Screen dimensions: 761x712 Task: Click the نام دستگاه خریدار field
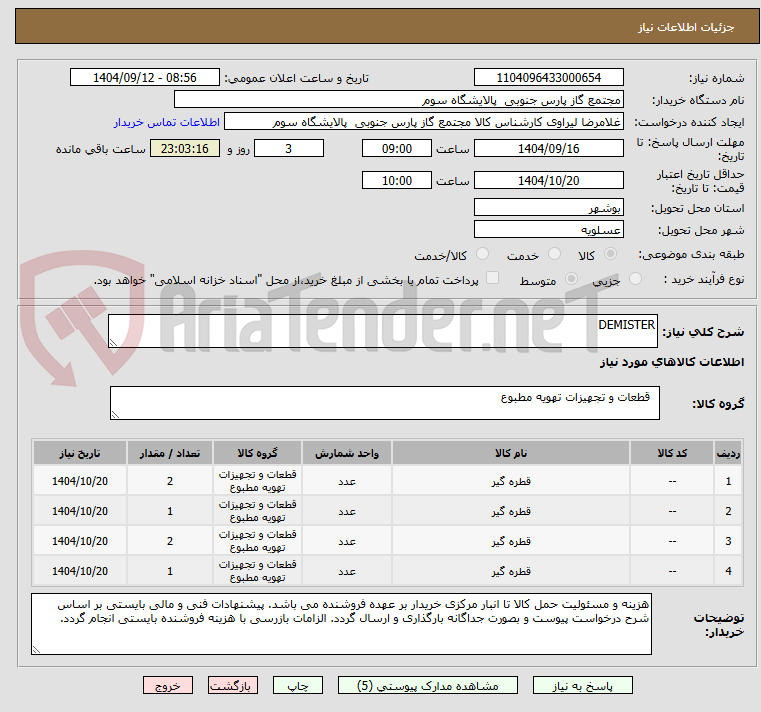click(x=398, y=99)
